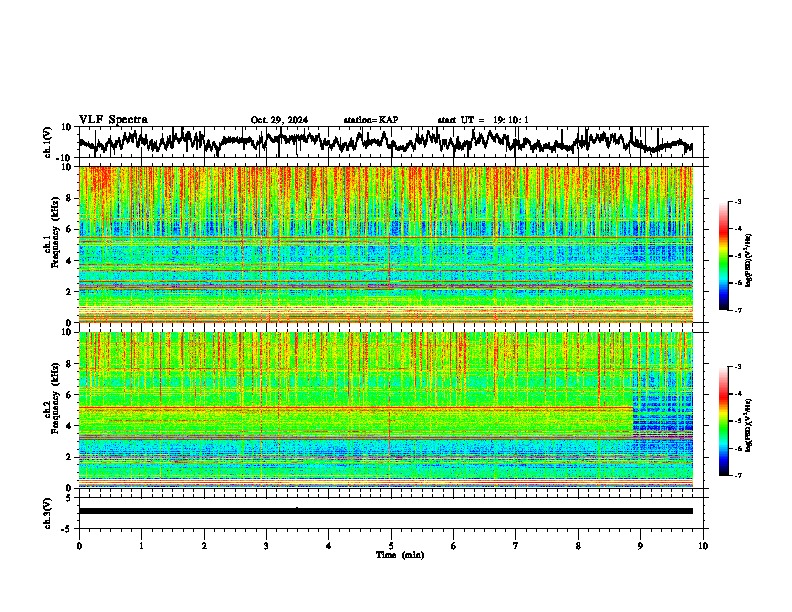Click the "station=KAP" header label
The height and width of the screenshot is (612, 792).
tap(371, 120)
